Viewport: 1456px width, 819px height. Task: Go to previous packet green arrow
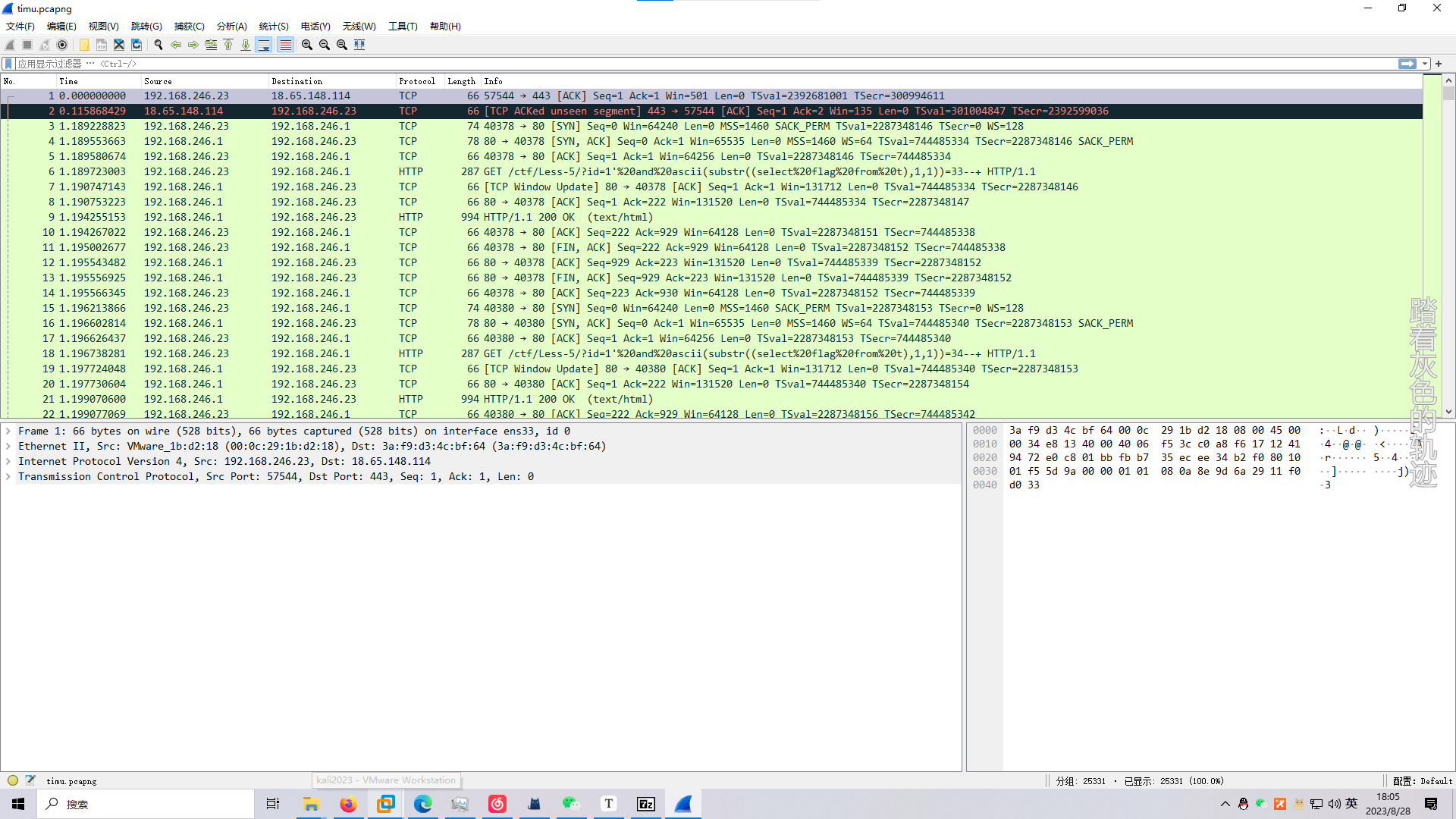[x=176, y=45]
